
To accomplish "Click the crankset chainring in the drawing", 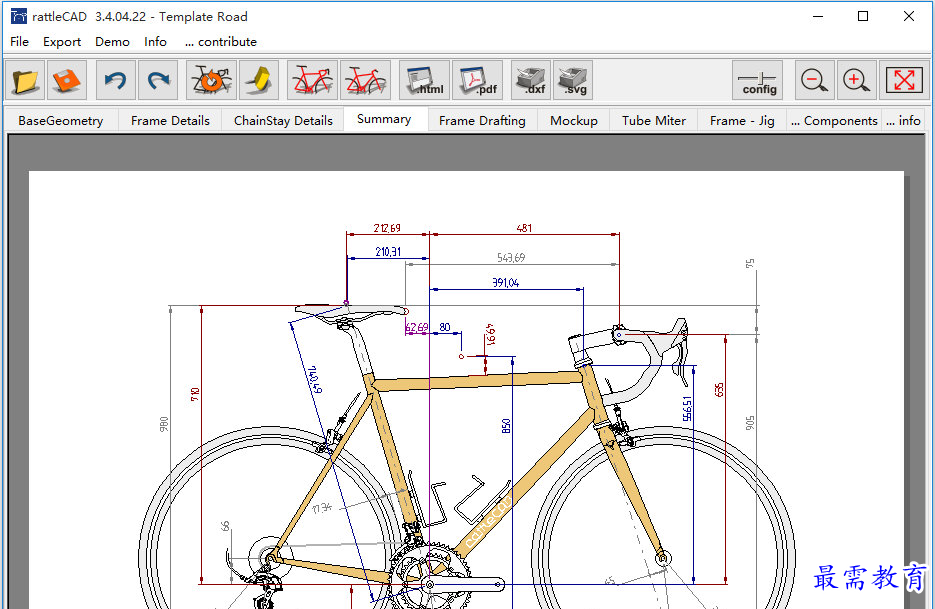I will click(428, 577).
